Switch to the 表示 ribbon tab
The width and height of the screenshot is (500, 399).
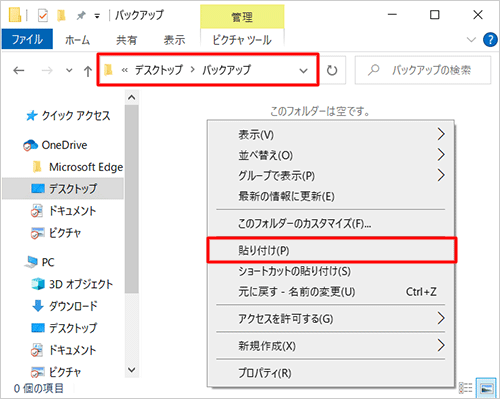tap(174, 40)
